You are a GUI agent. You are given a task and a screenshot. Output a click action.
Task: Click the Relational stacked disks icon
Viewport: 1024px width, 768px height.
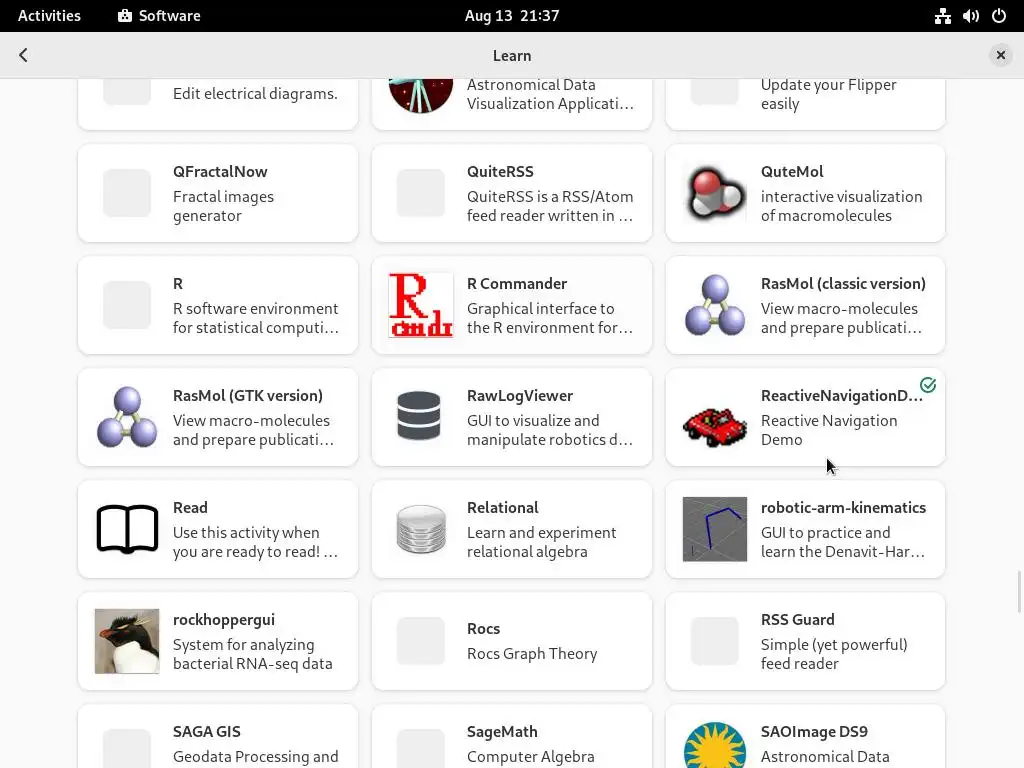tap(421, 529)
